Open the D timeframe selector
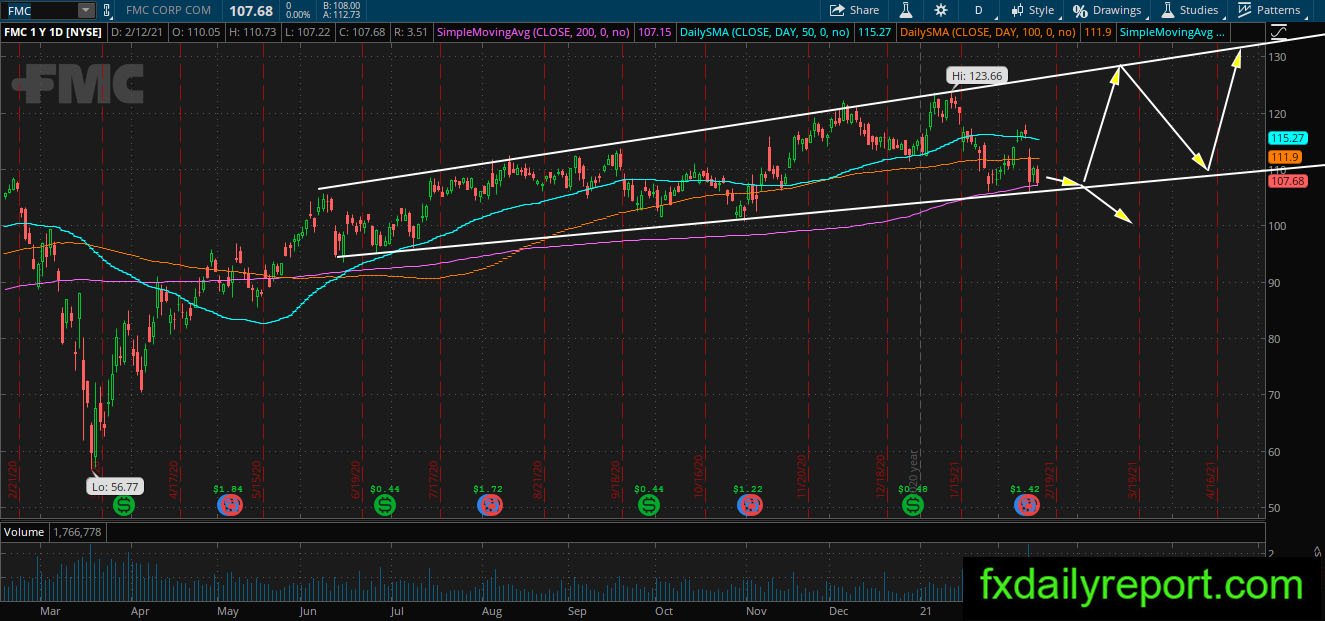This screenshot has width=1325, height=621. (977, 10)
